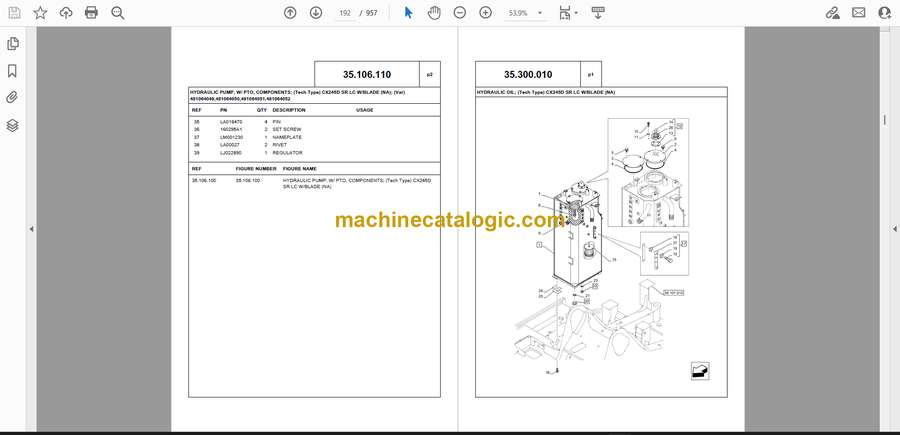This screenshot has height=435, width=900.
Task: Go to the previous page
Action: coord(290,13)
